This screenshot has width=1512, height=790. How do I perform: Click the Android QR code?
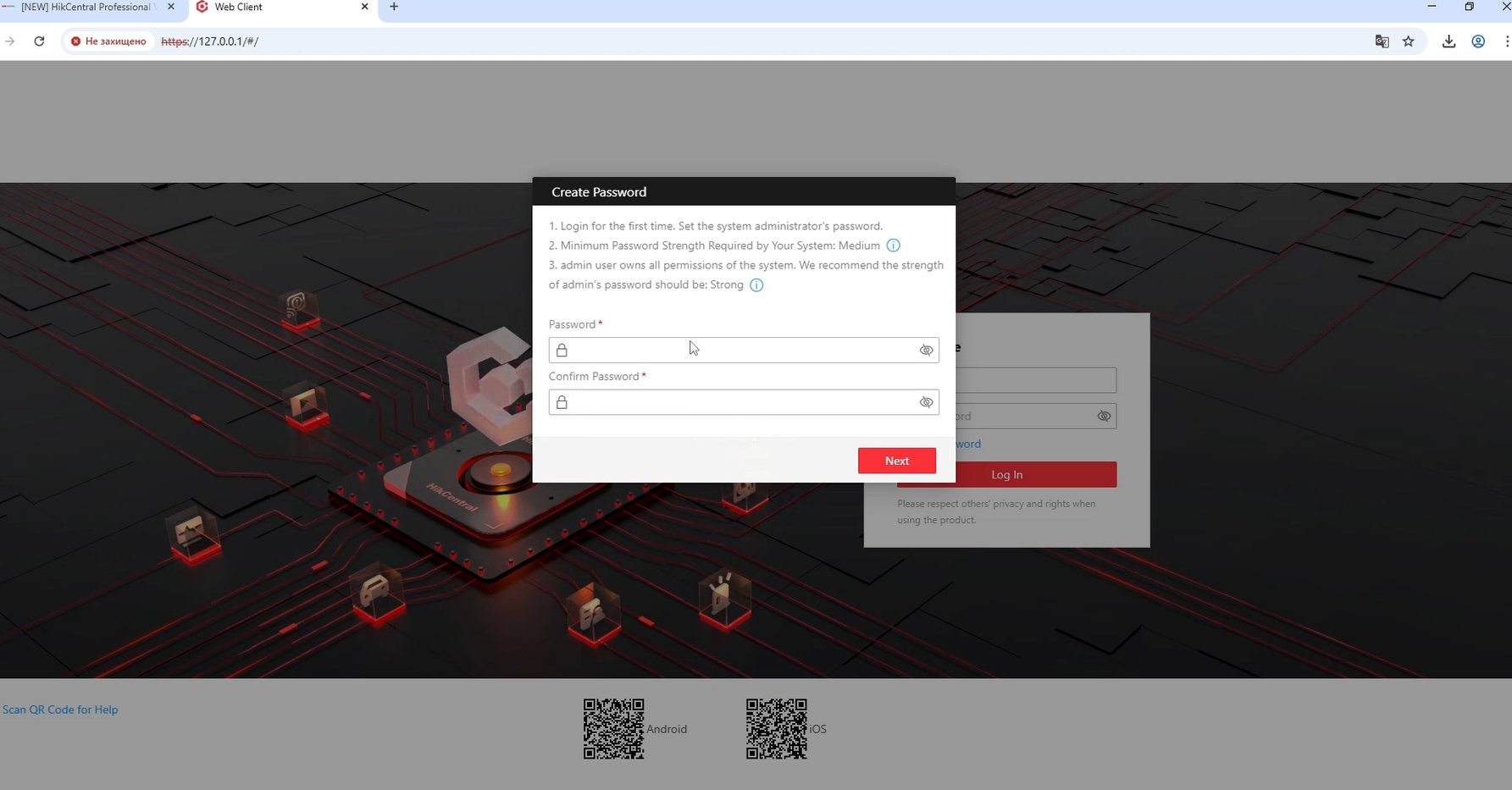point(613,728)
